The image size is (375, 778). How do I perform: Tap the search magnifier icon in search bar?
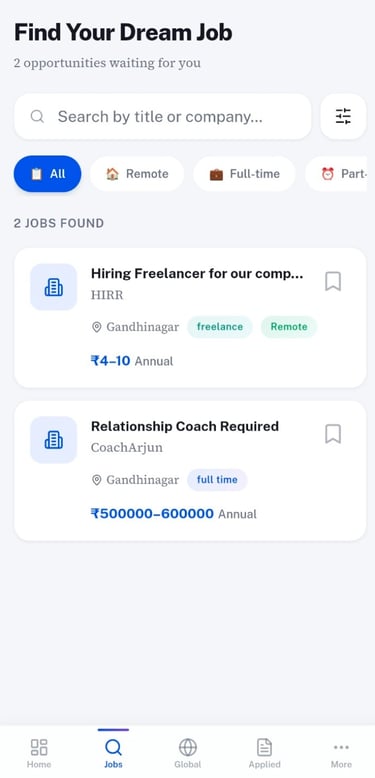[x=37, y=117]
